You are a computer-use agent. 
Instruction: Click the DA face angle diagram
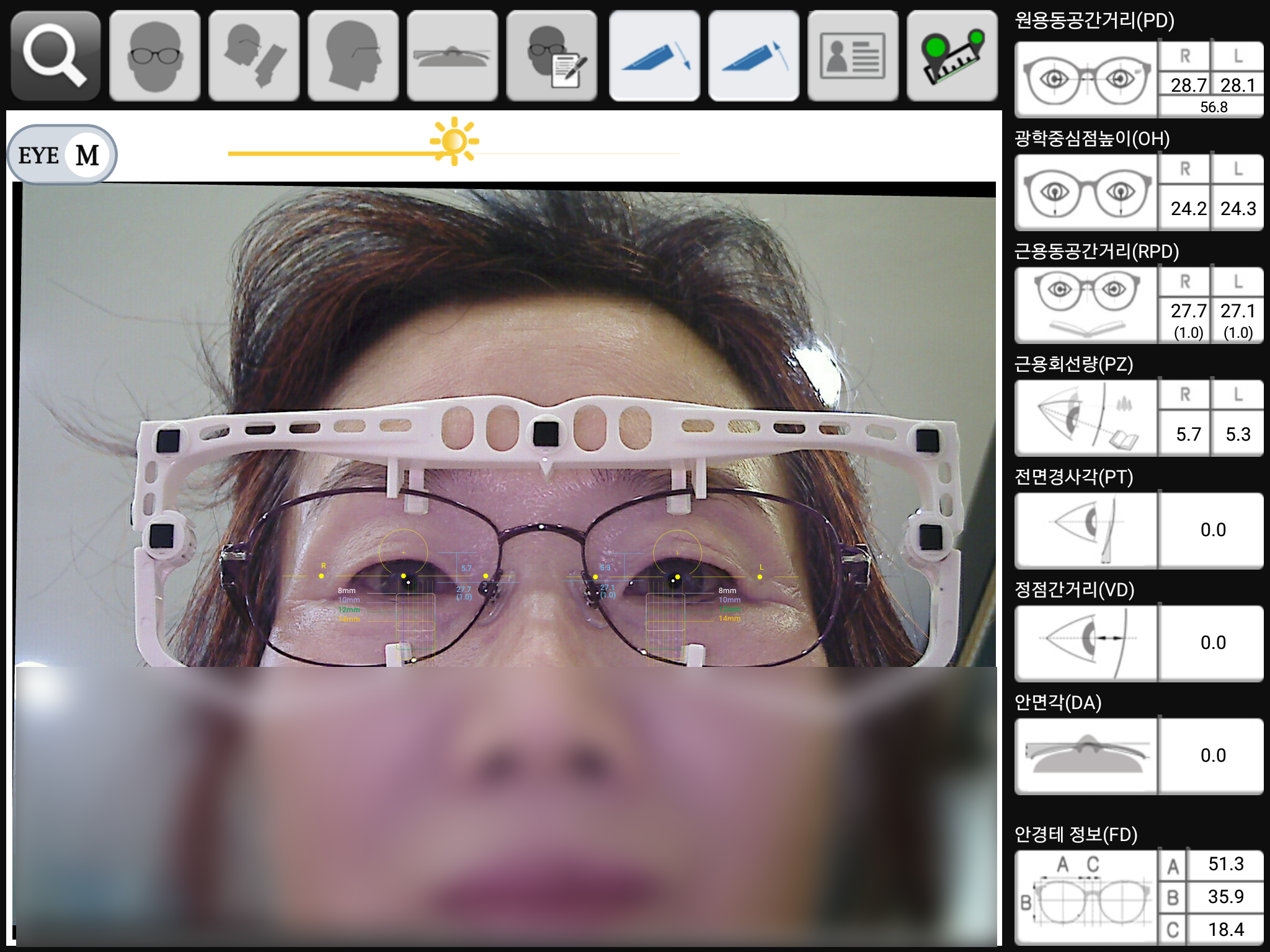(1086, 756)
